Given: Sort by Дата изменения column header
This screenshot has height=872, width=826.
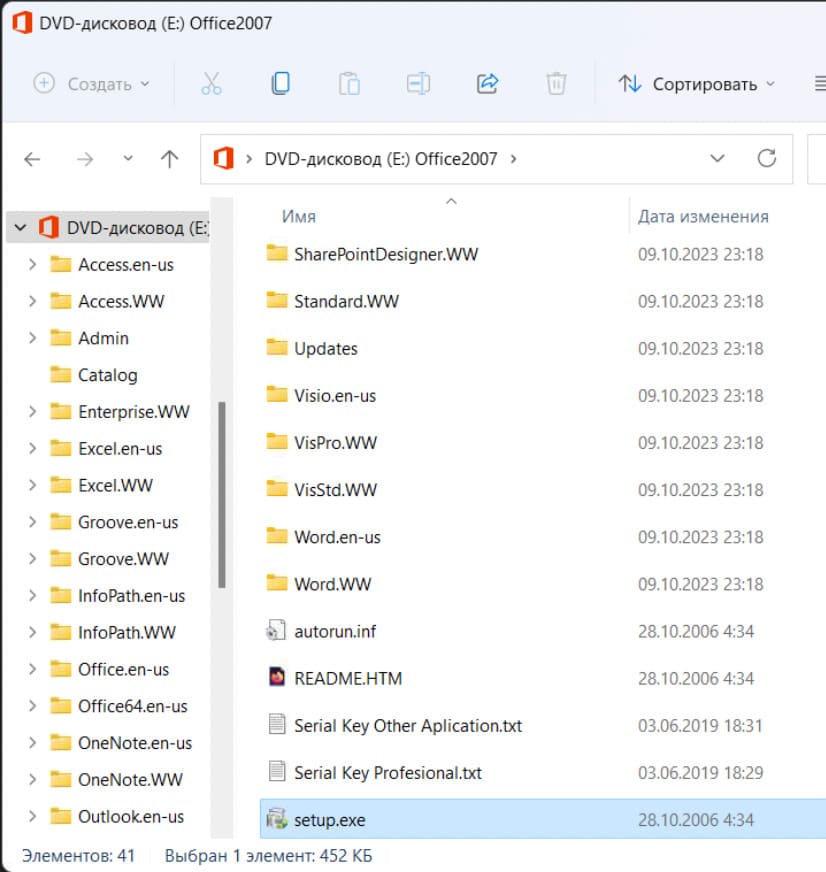Looking at the screenshot, I should pyautogui.click(x=703, y=216).
